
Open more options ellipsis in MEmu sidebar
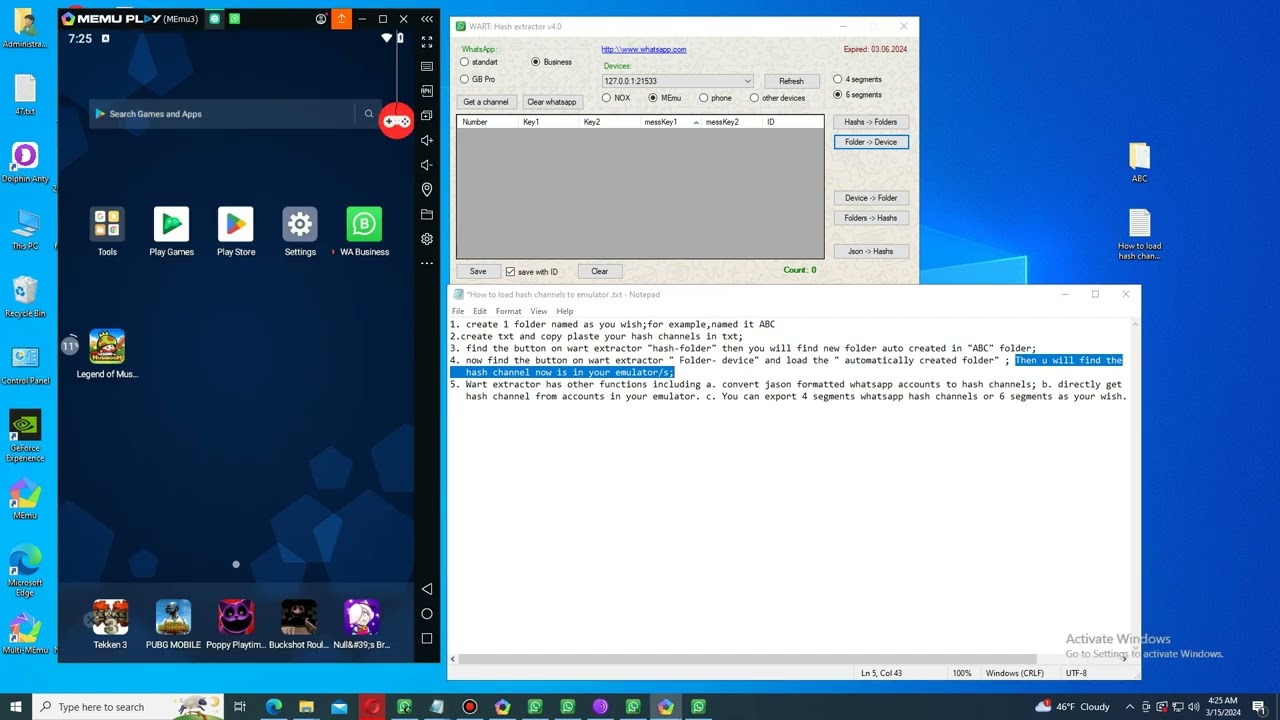(427, 264)
